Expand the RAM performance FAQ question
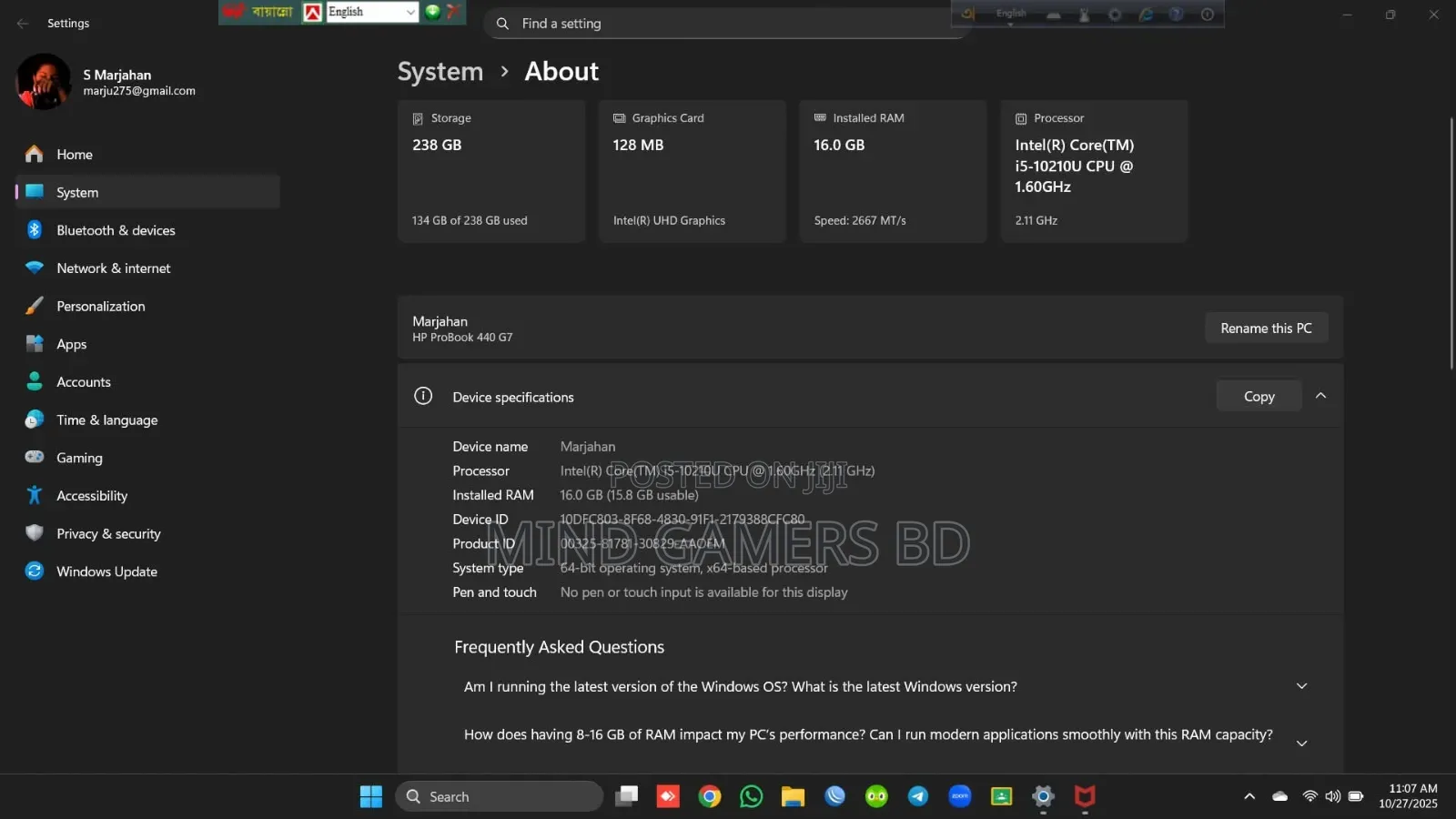Viewport: 1456px width, 819px height. pyautogui.click(x=1301, y=743)
